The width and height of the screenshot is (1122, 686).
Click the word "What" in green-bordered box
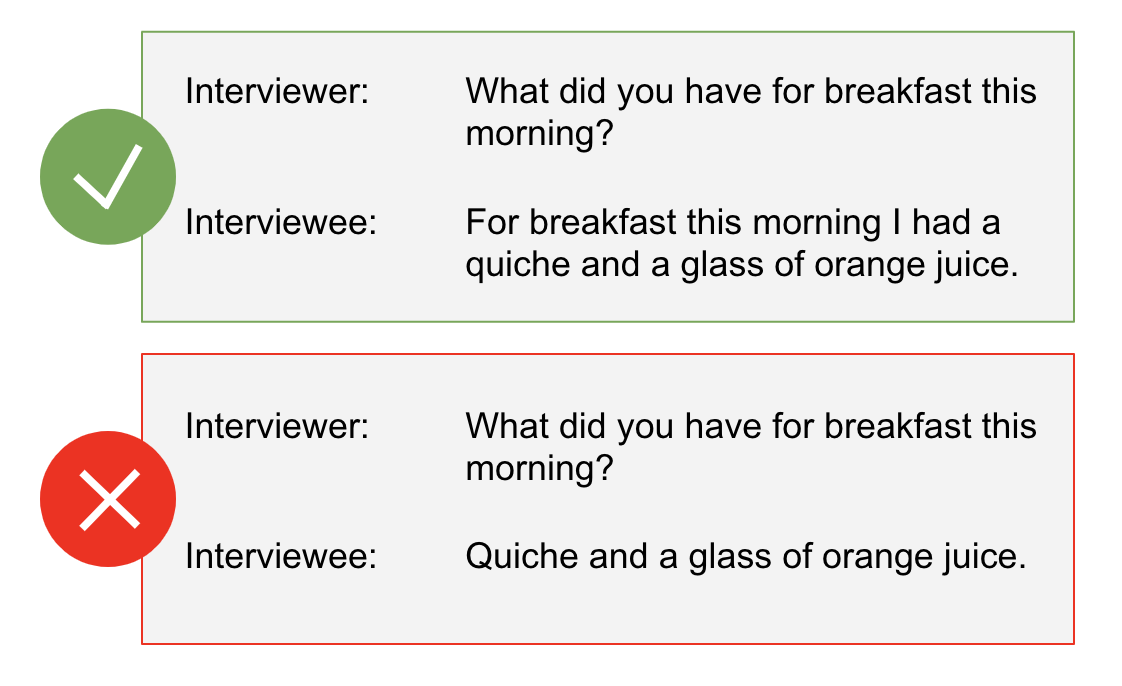[x=507, y=92]
